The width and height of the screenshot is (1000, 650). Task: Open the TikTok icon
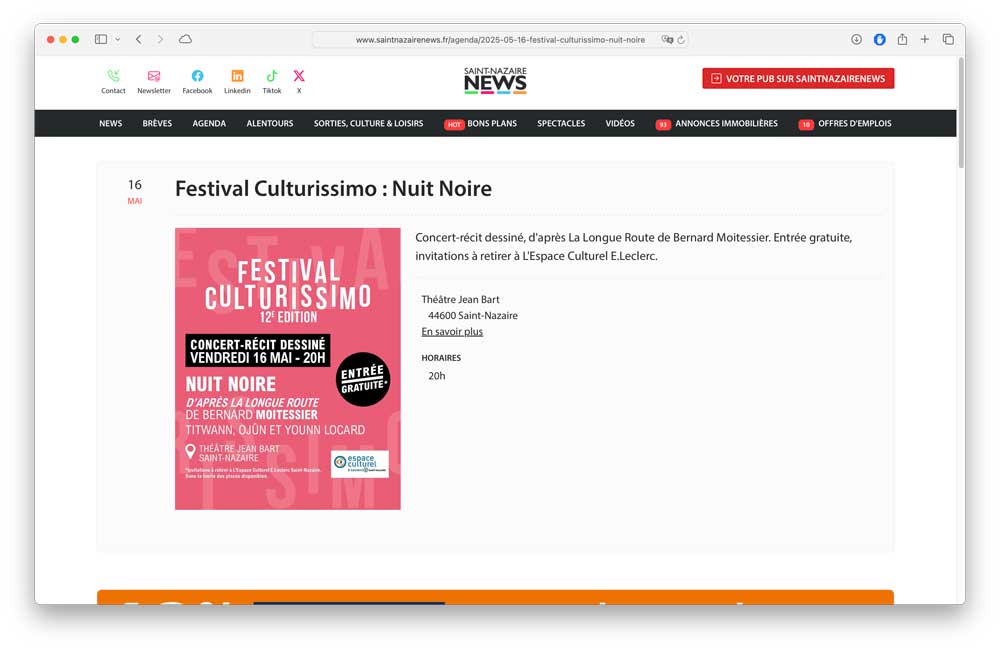271,76
